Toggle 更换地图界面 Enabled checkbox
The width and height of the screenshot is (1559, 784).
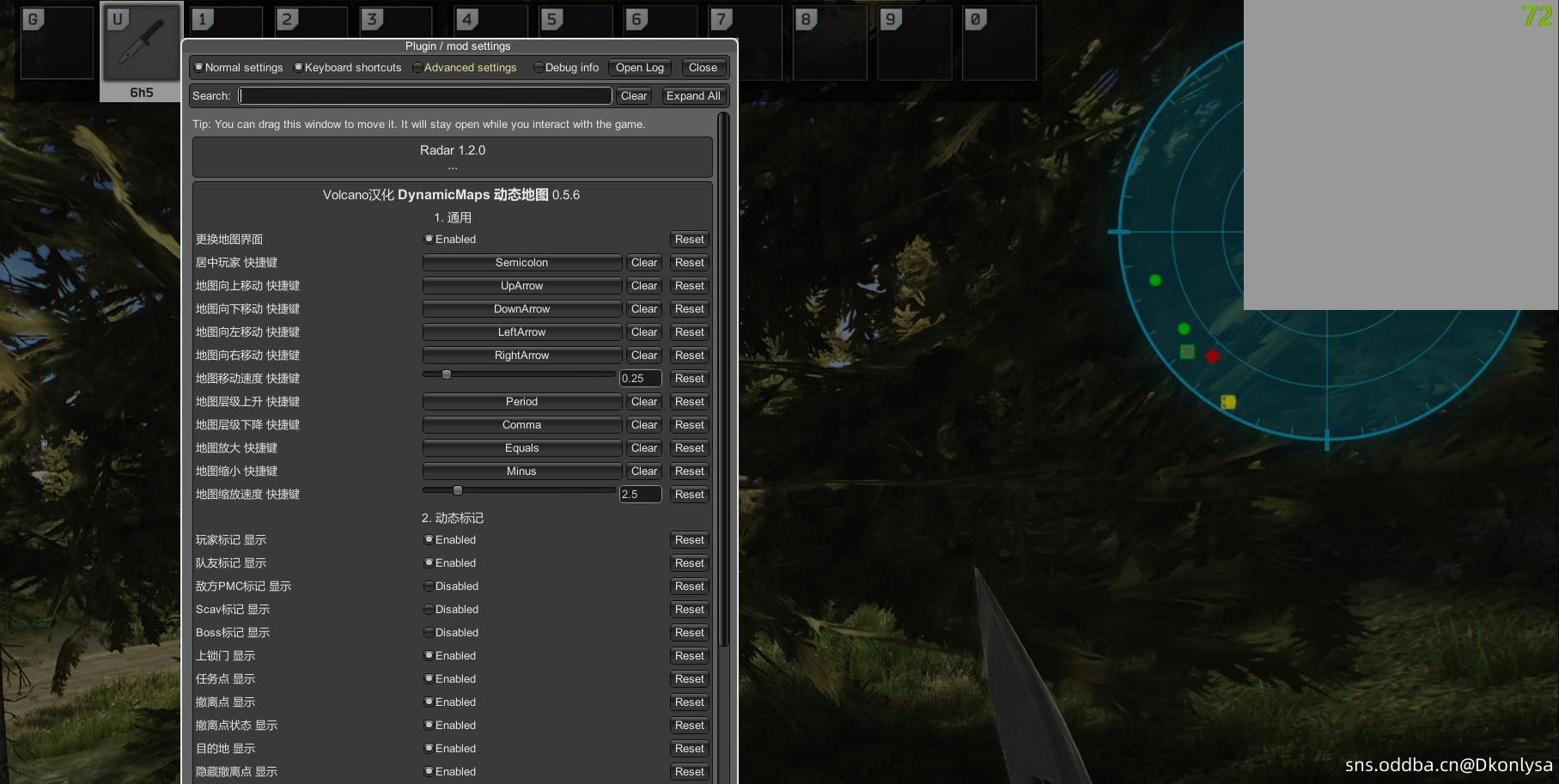click(x=450, y=240)
